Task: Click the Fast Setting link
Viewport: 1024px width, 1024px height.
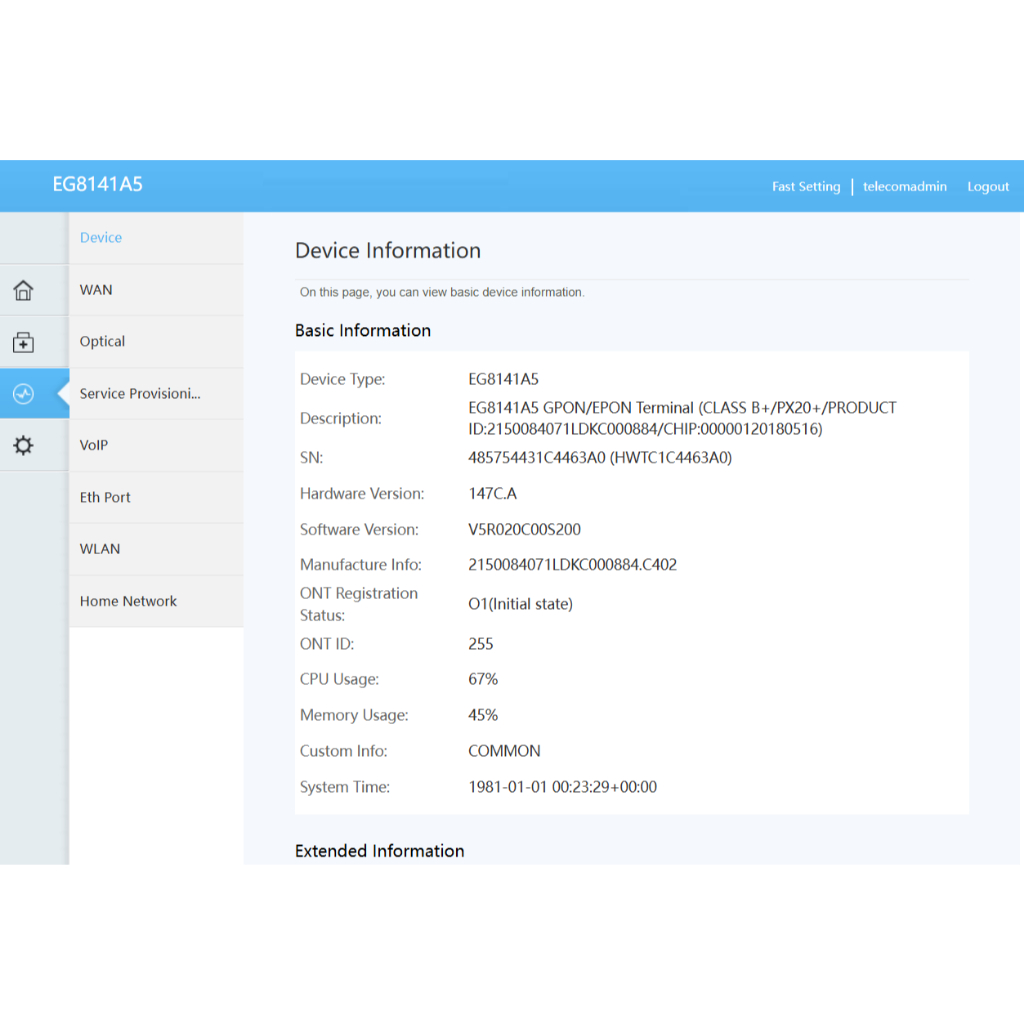Action: [806, 187]
